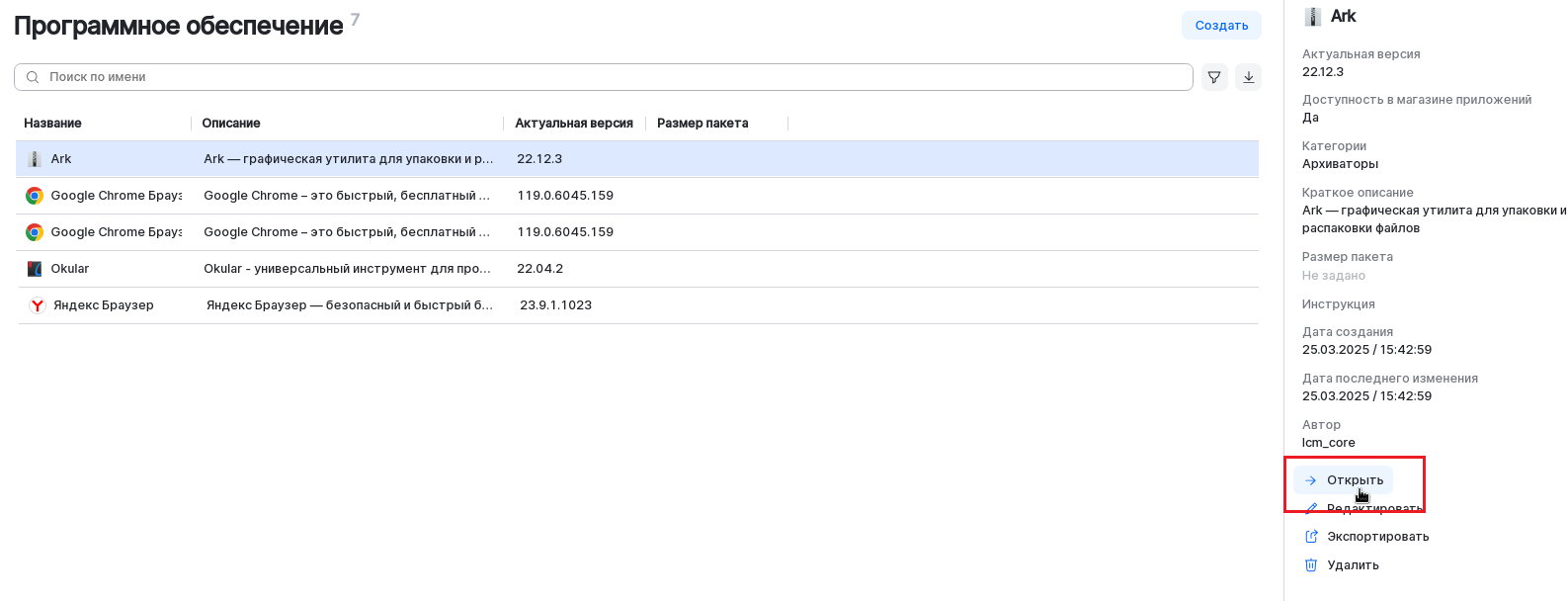The image size is (1568, 601).
Task: Click the download icon beside search
Action: [x=1249, y=77]
